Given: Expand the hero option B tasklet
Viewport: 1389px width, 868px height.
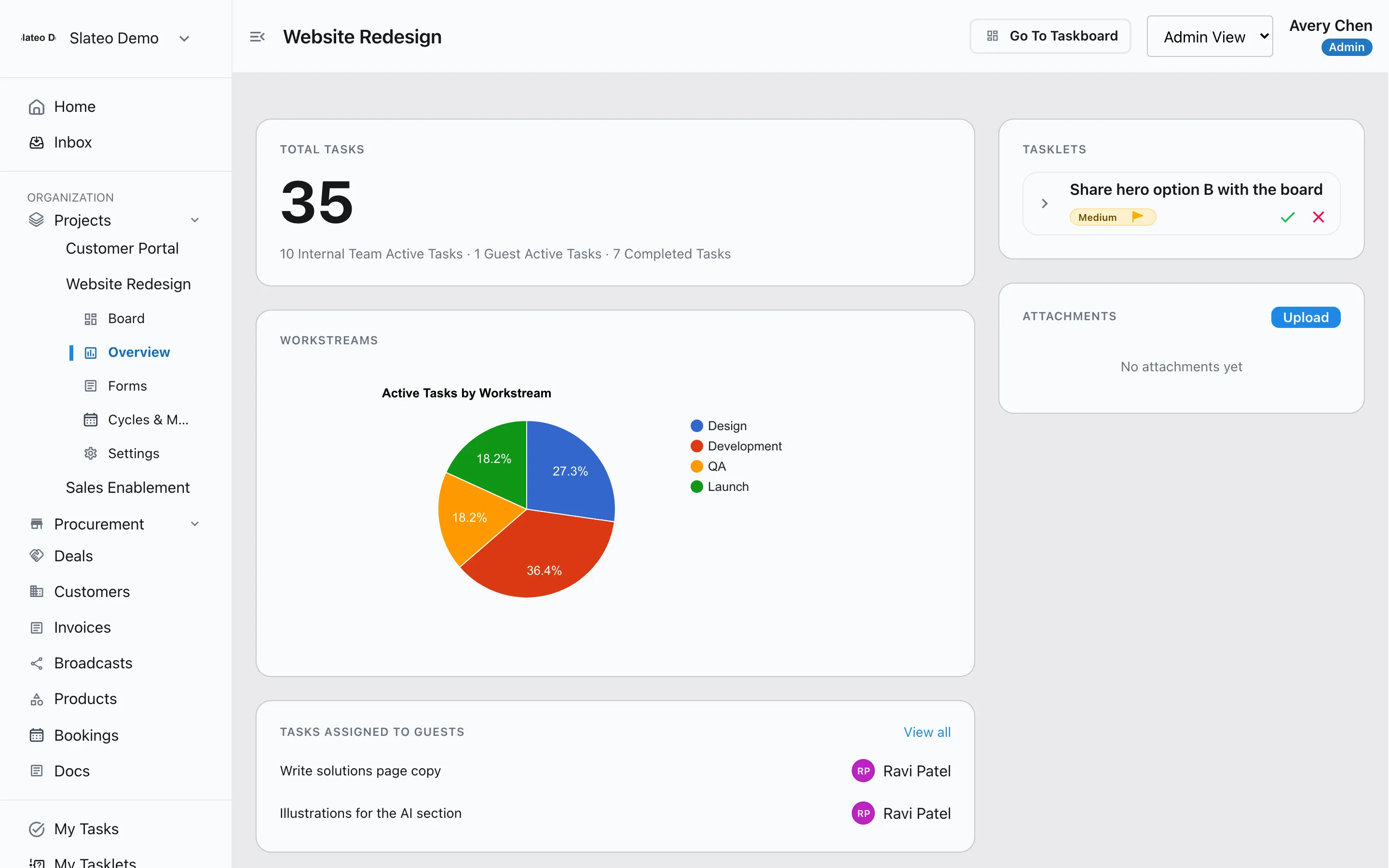Looking at the screenshot, I should (x=1045, y=203).
